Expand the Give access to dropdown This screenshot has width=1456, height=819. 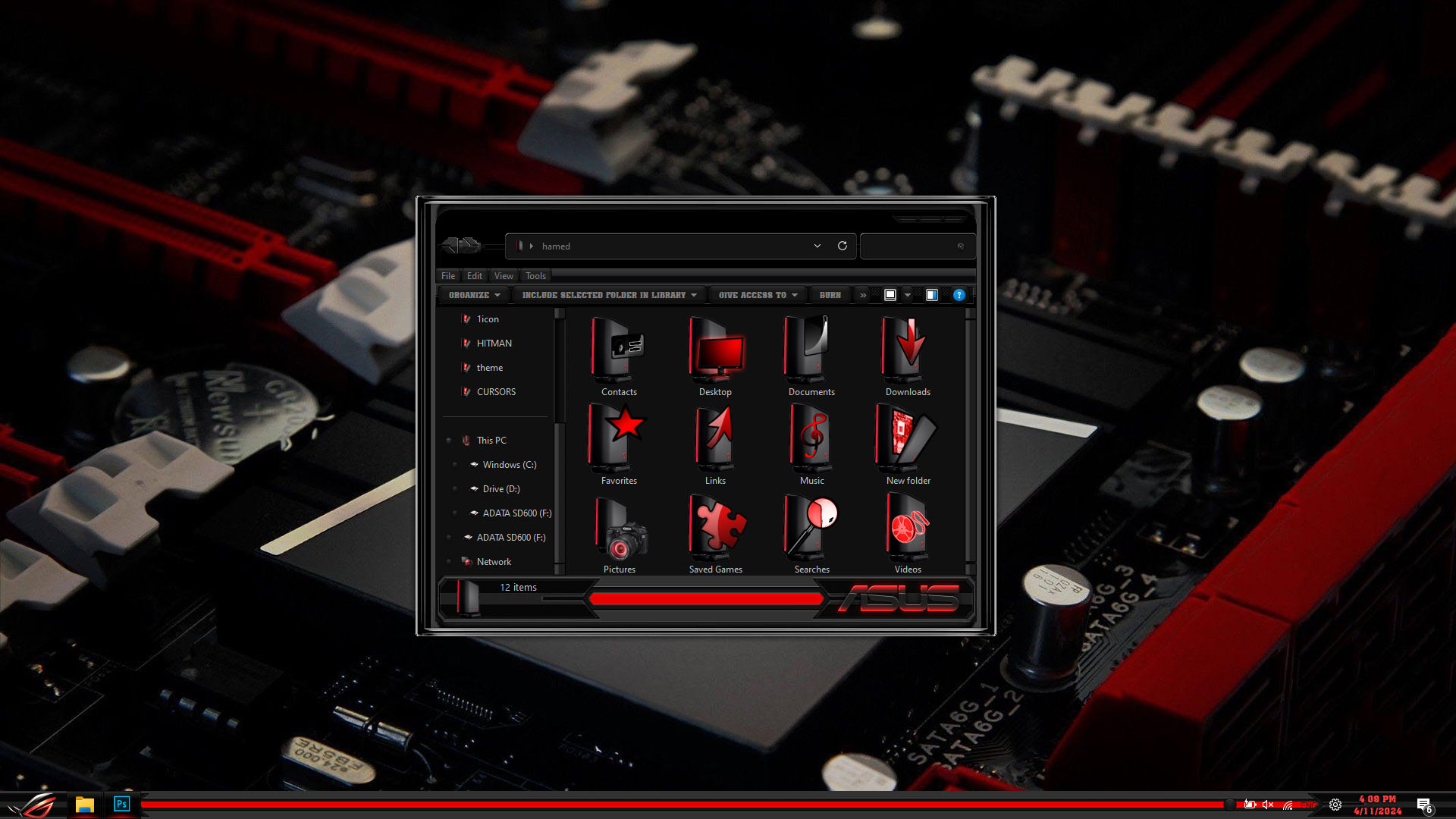758,295
